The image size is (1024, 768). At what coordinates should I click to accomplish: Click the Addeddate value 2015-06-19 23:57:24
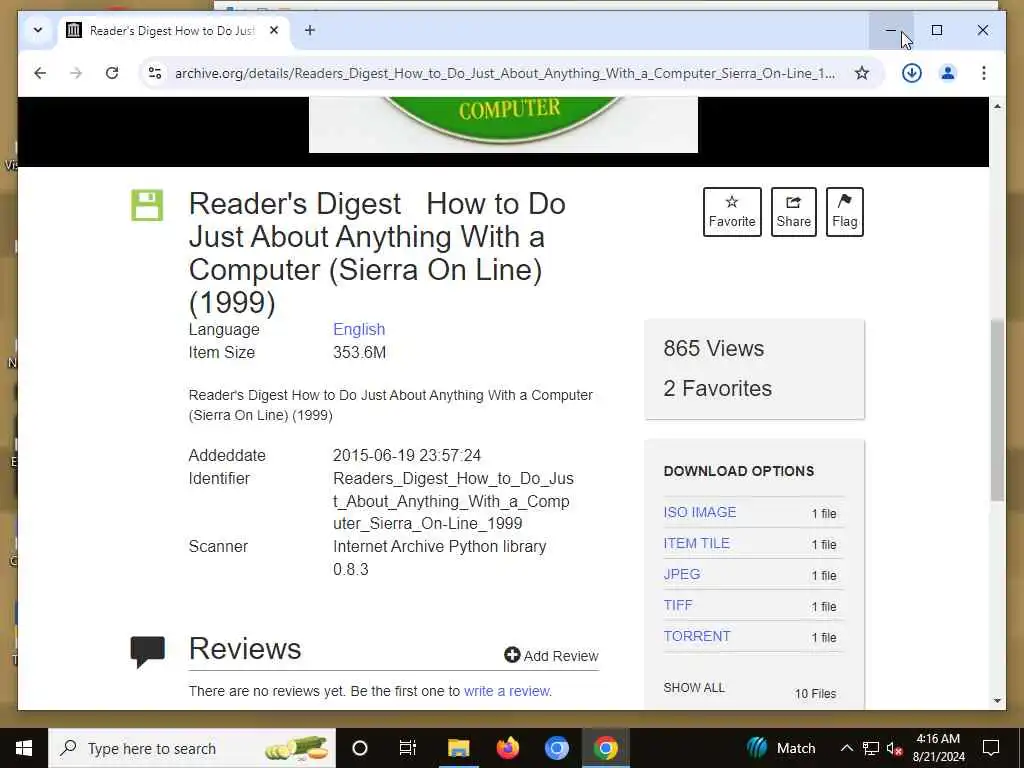[x=407, y=455]
